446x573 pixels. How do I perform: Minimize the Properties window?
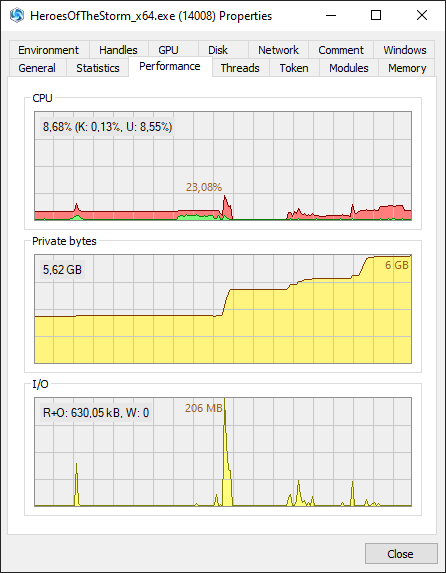point(331,16)
